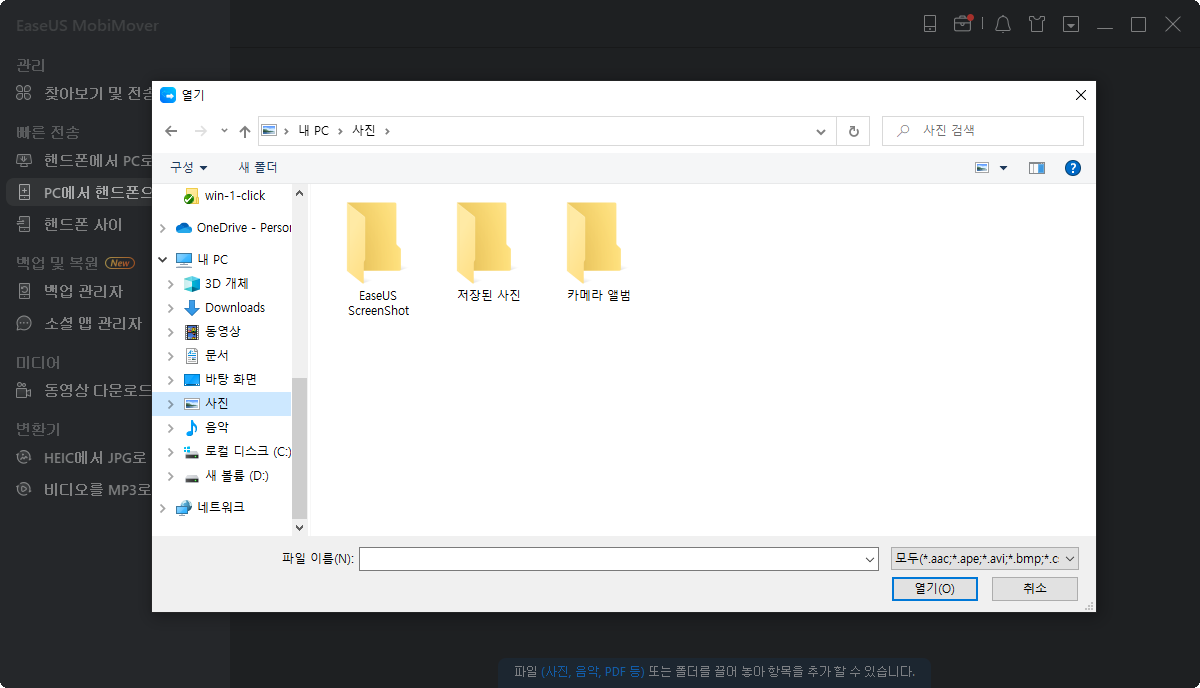This screenshot has width=1200, height=688.
Task: Expand the 로컬 디스크 (C:) node
Action: [x=171, y=451]
